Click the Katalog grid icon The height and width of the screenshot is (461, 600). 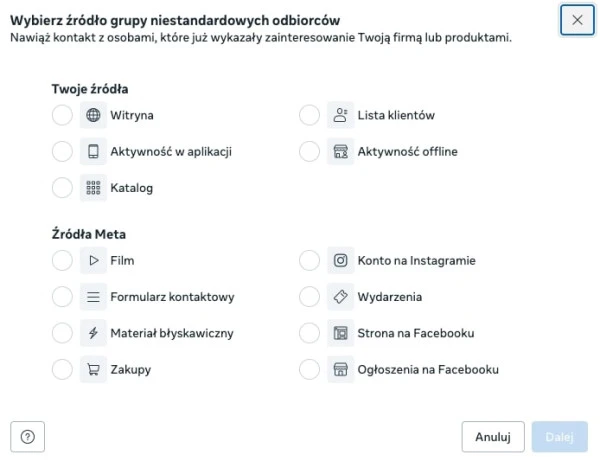pos(93,188)
